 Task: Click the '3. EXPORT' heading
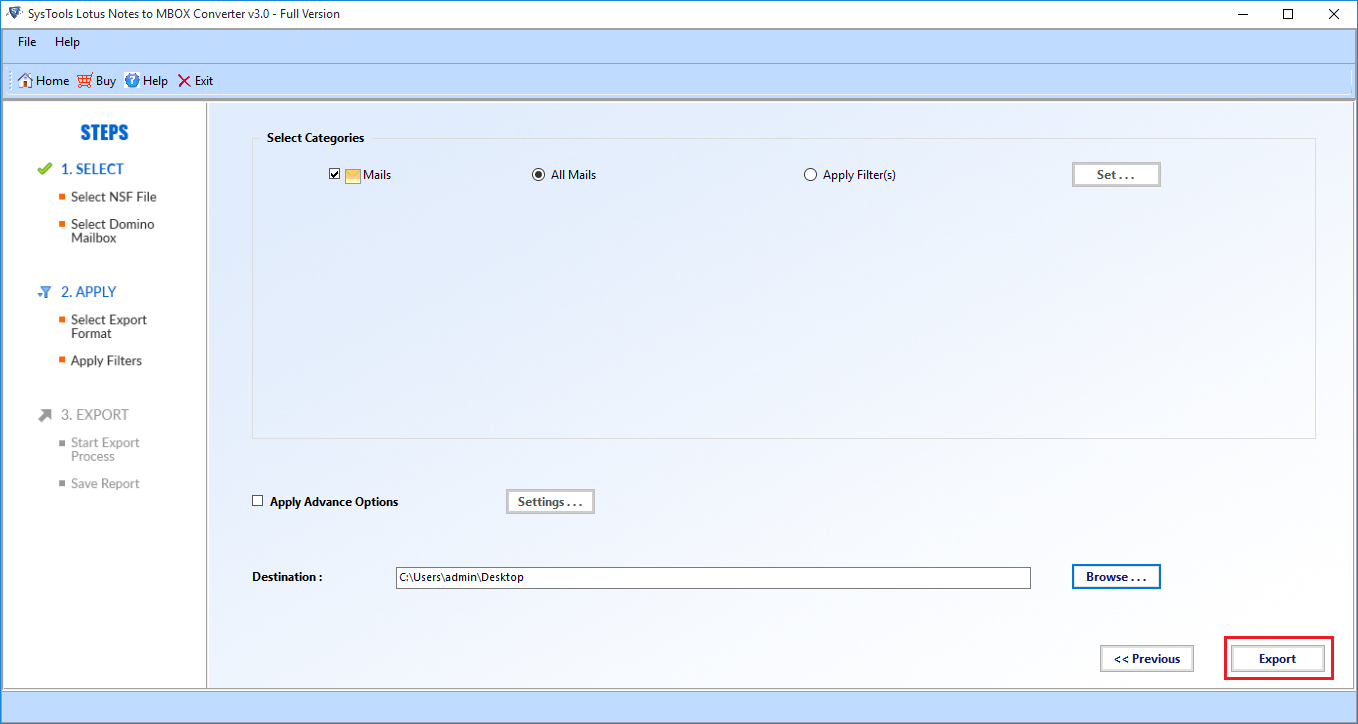pyautogui.click(x=95, y=415)
